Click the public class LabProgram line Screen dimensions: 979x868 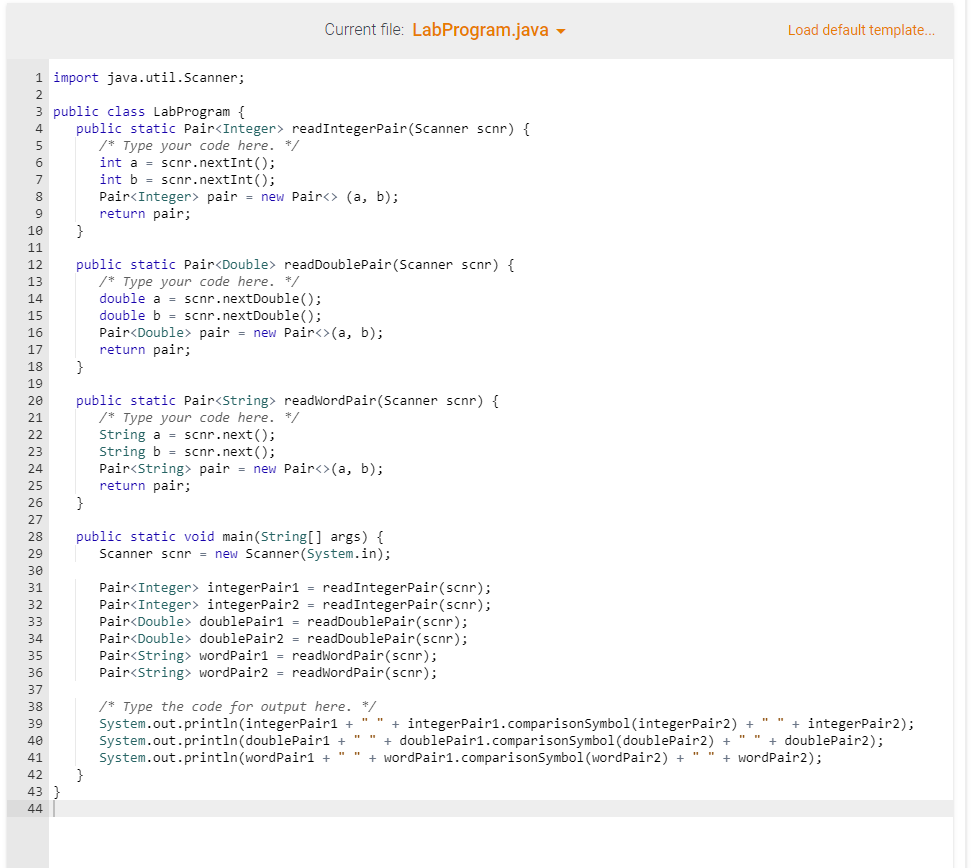click(149, 112)
